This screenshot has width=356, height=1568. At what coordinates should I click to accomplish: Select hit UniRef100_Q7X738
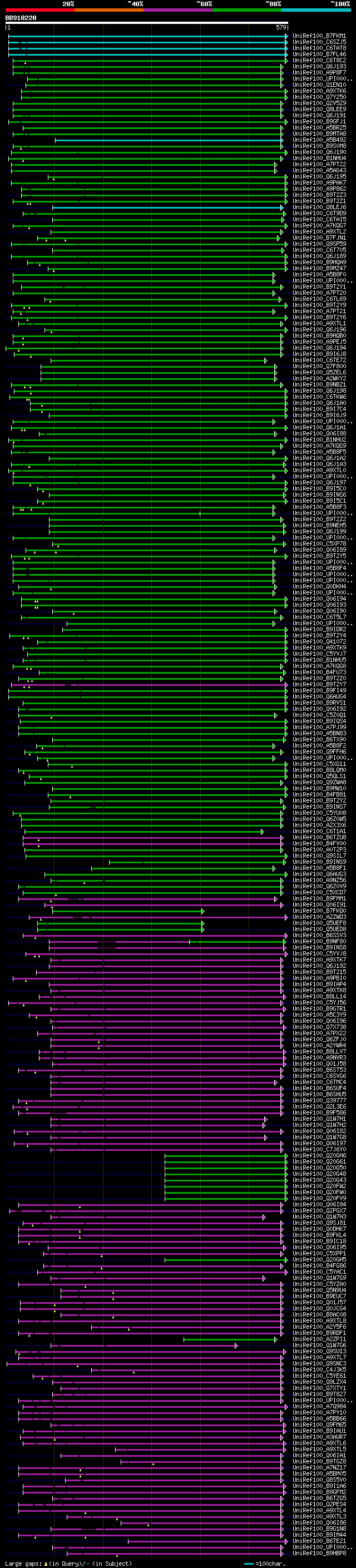coord(319,1027)
